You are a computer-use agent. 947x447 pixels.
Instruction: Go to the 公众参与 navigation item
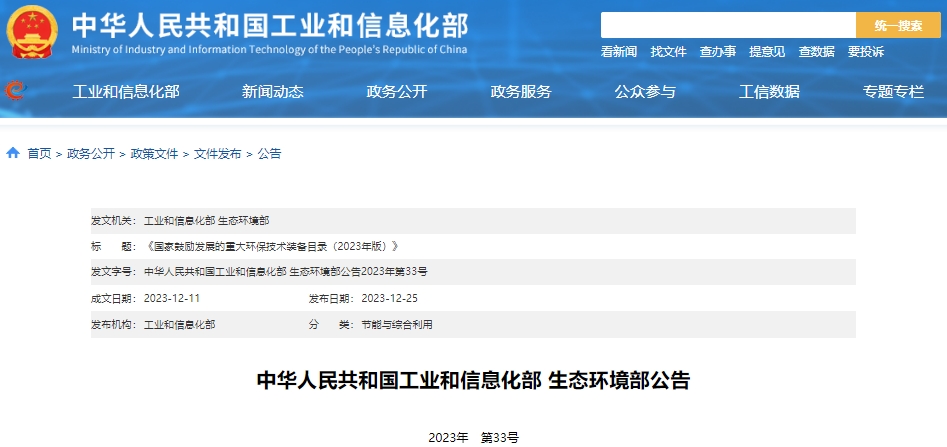(645, 92)
